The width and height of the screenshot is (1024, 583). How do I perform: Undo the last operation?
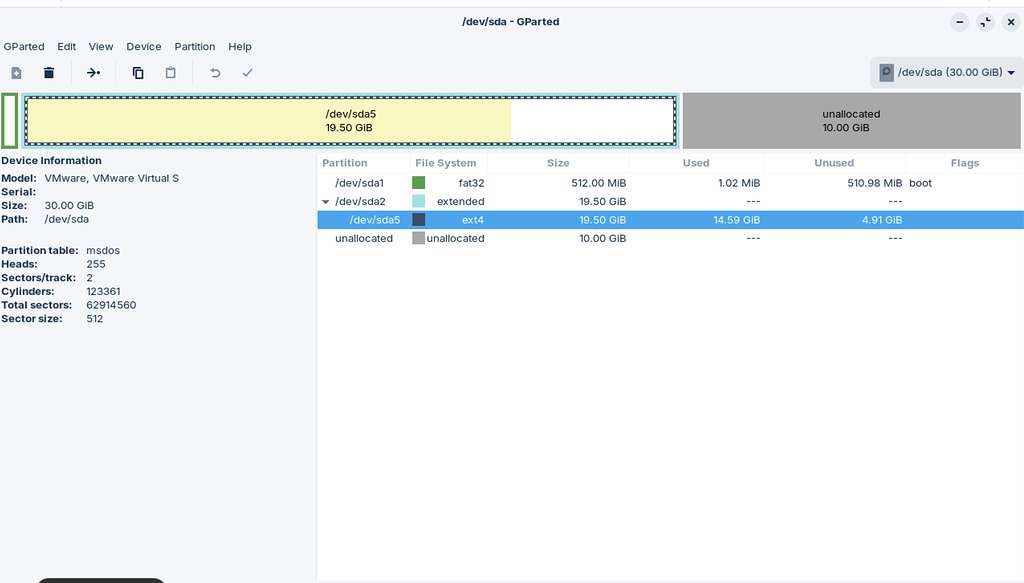click(212, 72)
